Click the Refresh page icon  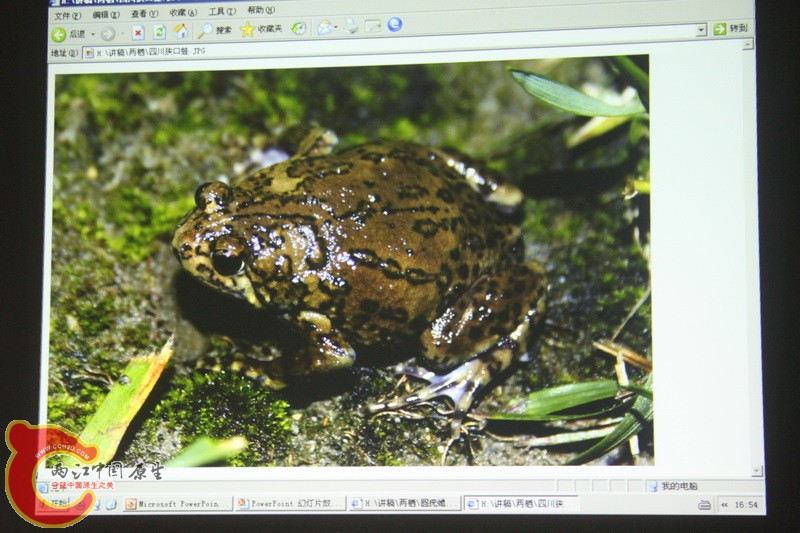coord(159,32)
